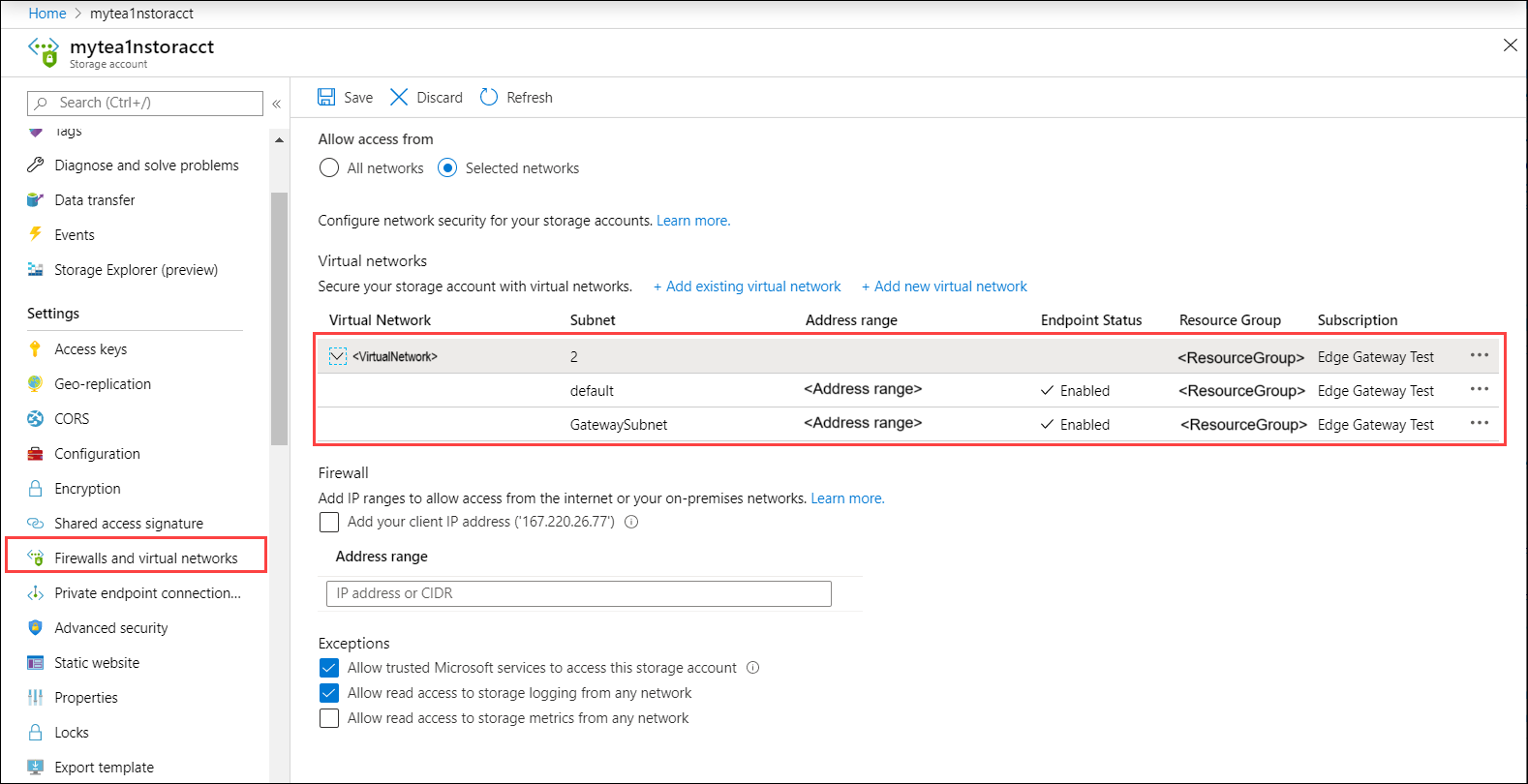Screen dimensions: 1528x784
Task: Click the GatewaySubnet cell
Action: (619, 425)
